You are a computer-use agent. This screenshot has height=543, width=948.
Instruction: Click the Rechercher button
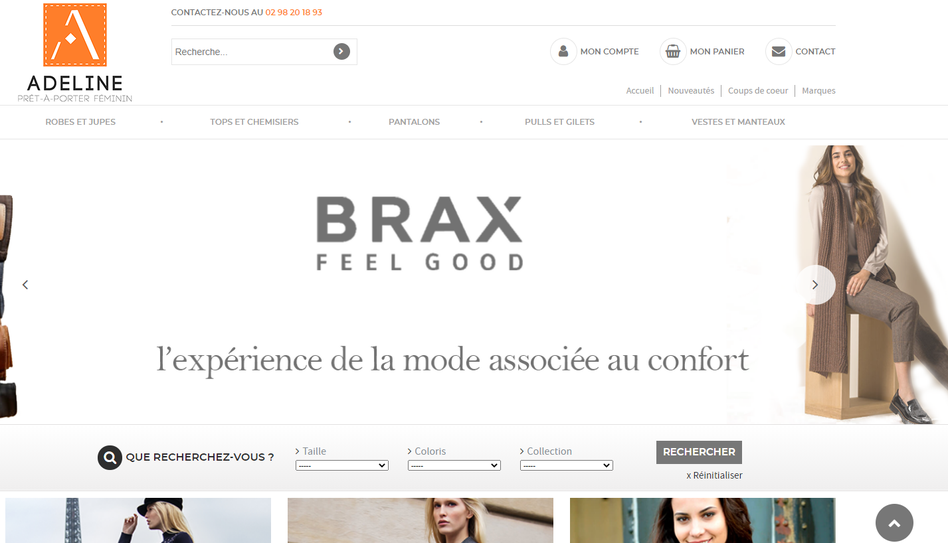pyautogui.click(x=699, y=452)
